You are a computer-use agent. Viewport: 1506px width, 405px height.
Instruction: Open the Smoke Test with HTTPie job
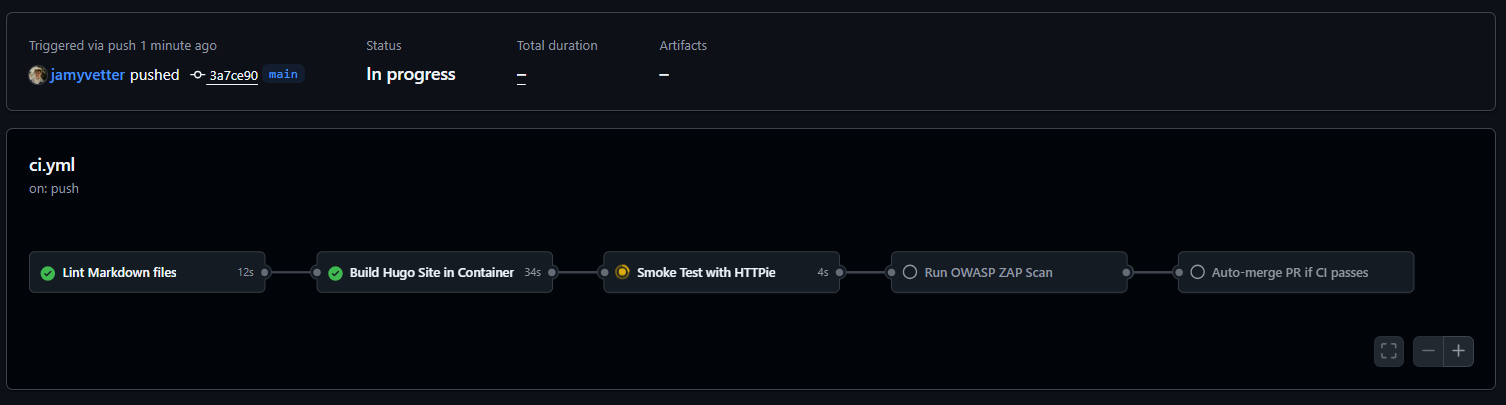706,272
